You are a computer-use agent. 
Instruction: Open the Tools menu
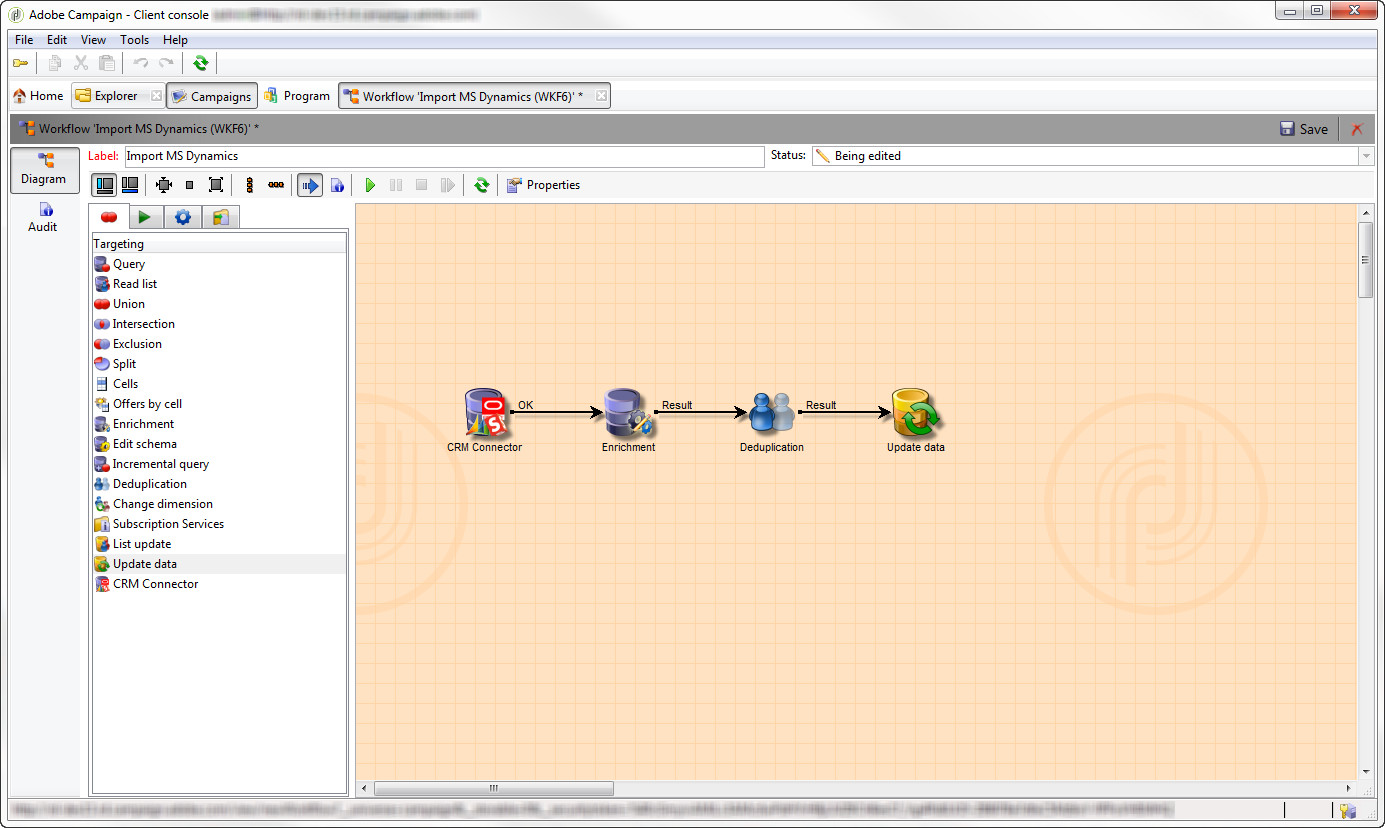[134, 40]
